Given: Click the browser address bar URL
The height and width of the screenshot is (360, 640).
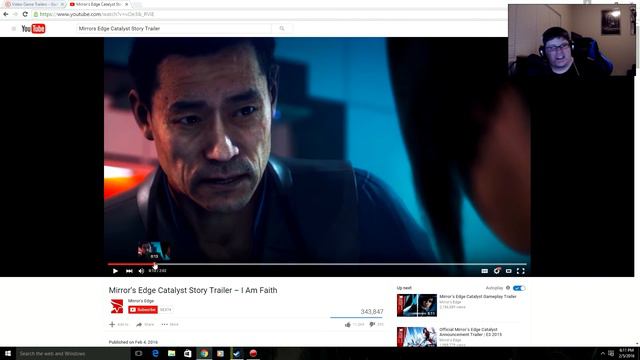Looking at the screenshot, I should pyautogui.click(x=97, y=14).
